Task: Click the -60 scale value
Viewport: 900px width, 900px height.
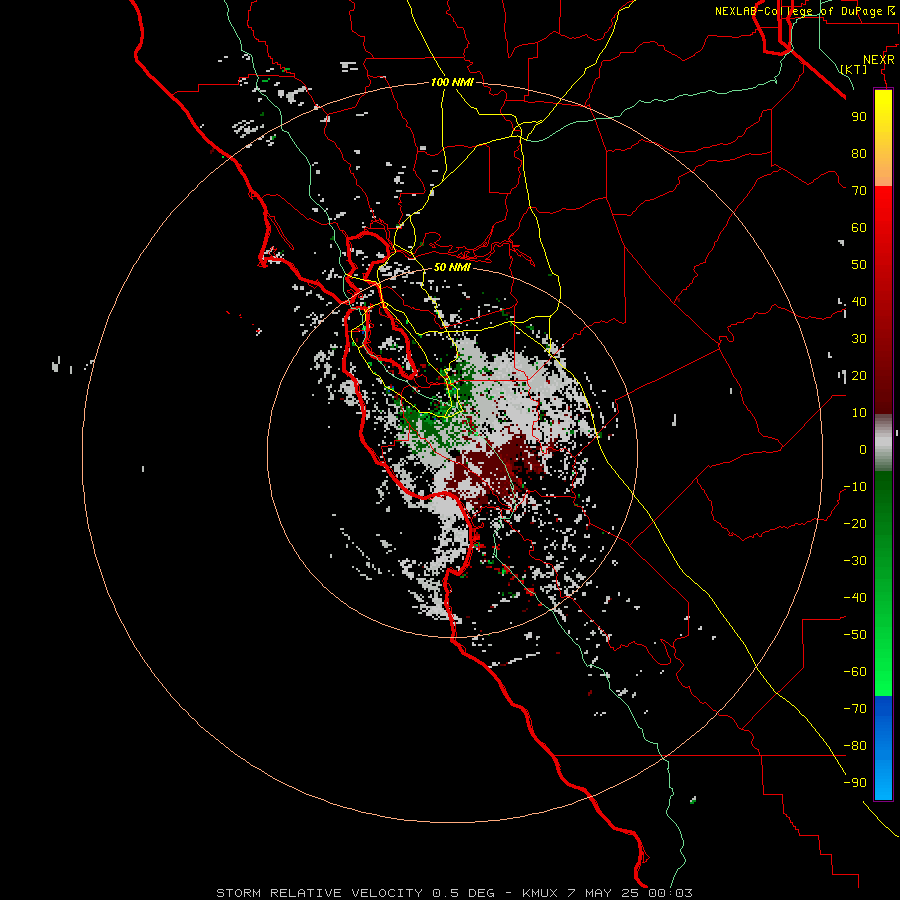Action: (x=855, y=672)
